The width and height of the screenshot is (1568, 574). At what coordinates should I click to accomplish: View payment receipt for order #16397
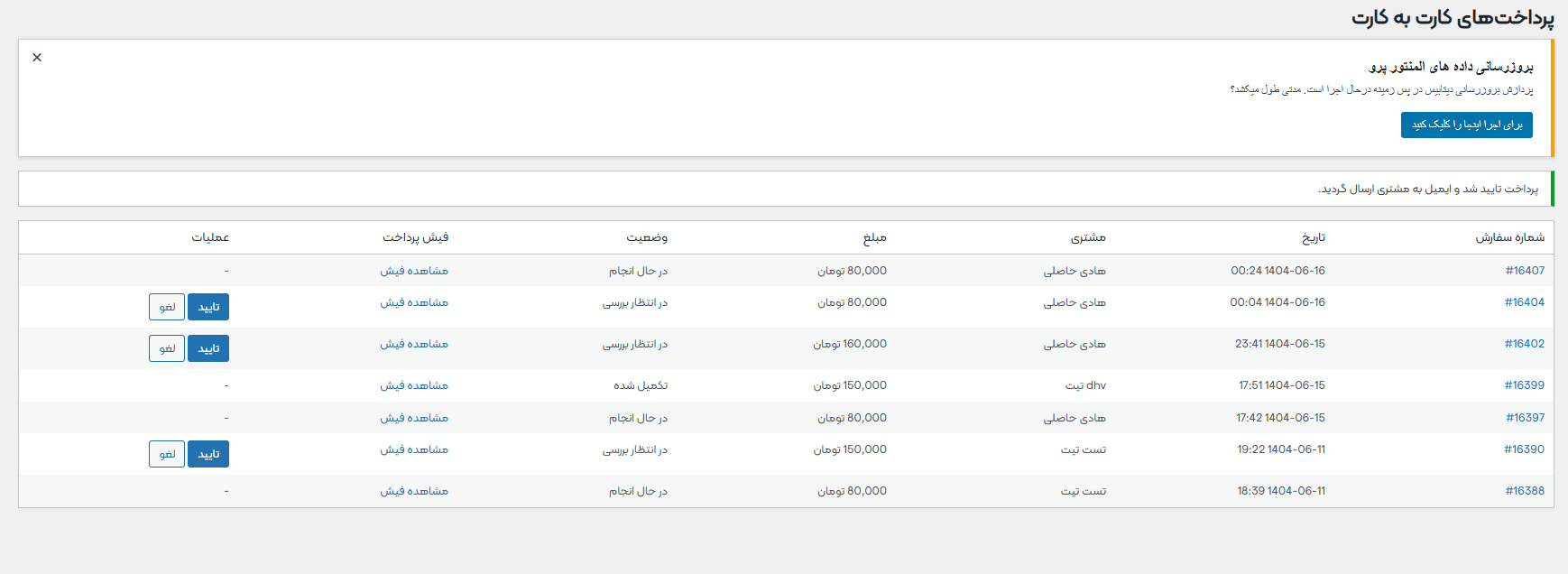(414, 418)
